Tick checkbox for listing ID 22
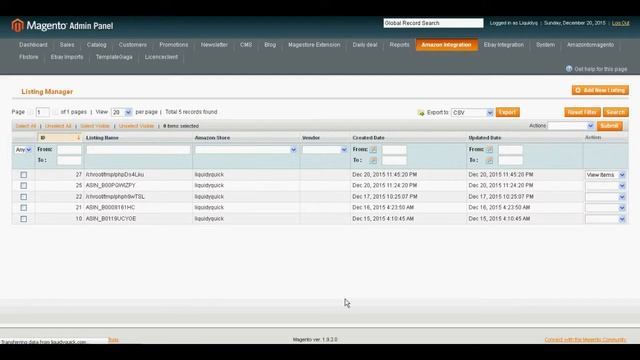The image size is (640, 360). tap(24, 197)
